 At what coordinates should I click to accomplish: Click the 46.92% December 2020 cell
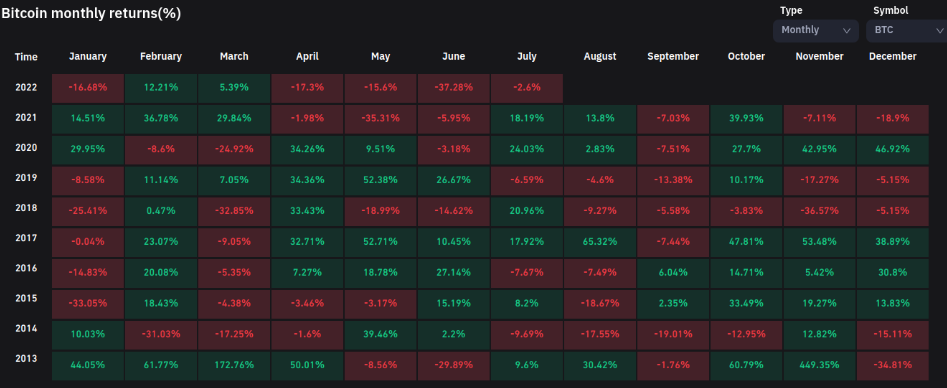pyautogui.click(x=893, y=149)
